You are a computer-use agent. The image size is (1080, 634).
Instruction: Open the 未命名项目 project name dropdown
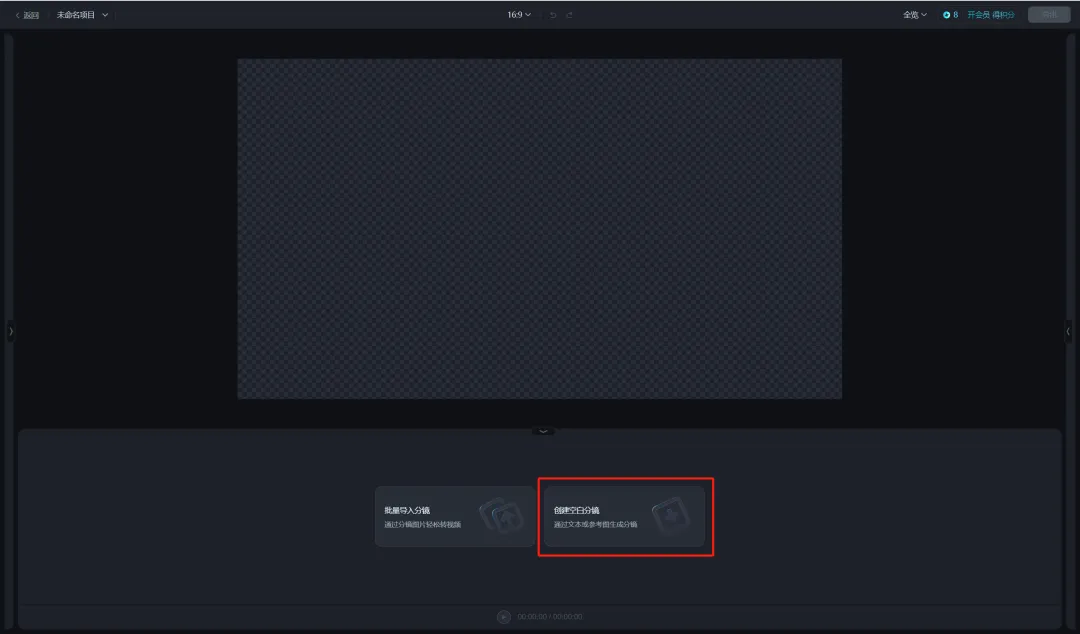(x=82, y=15)
